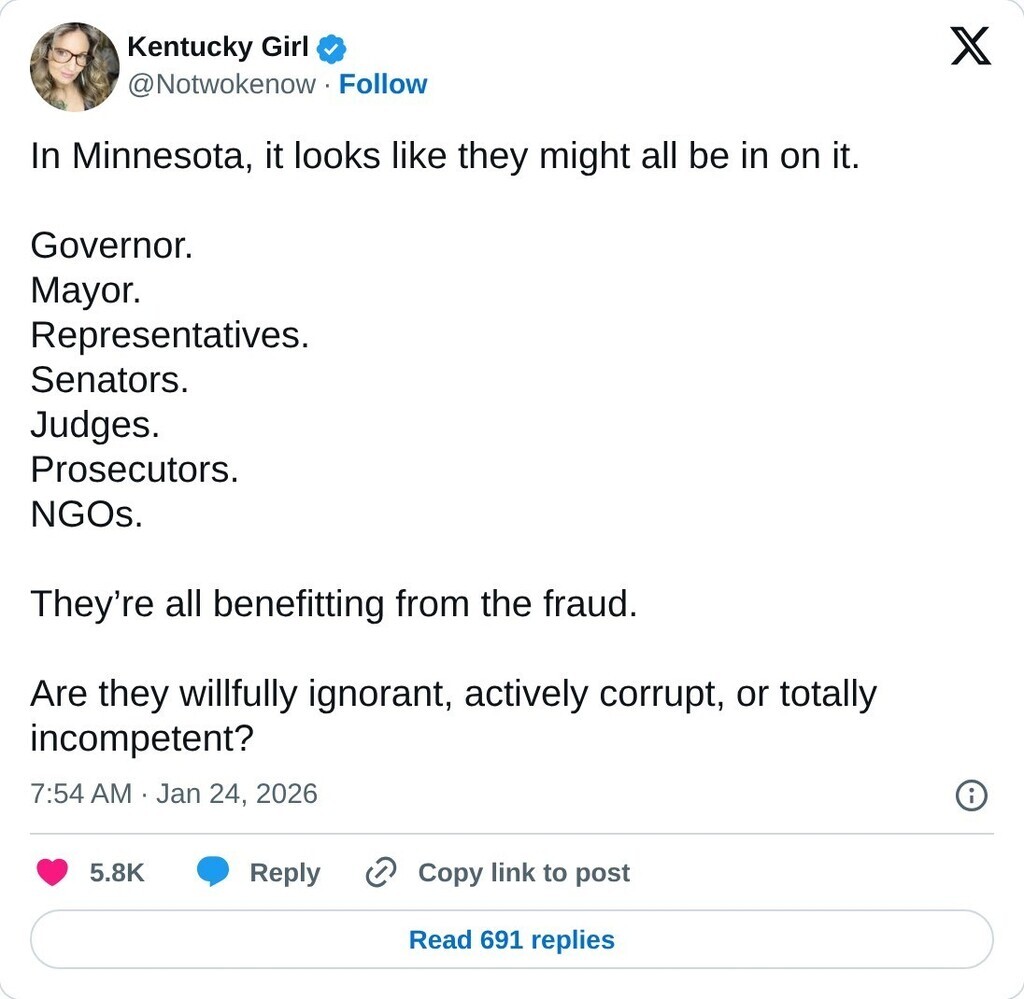Click the blue reply bubble icon

[x=212, y=872]
